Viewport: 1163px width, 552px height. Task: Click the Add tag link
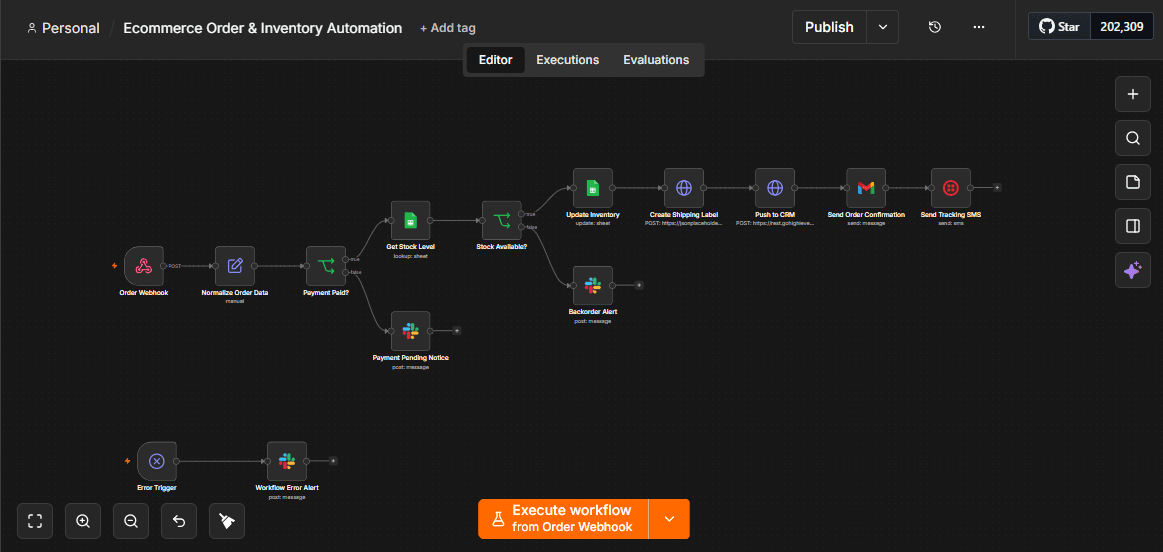(448, 28)
